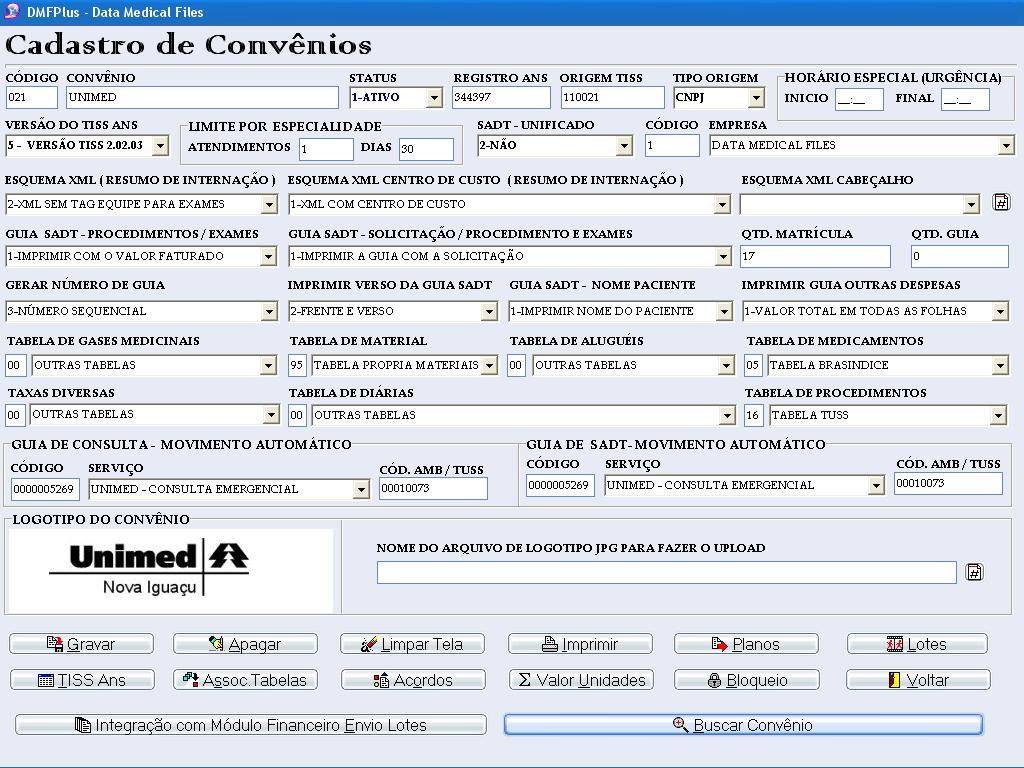Click the Horário Especial Inicio field
The height and width of the screenshot is (768, 1024).
click(859, 99)
